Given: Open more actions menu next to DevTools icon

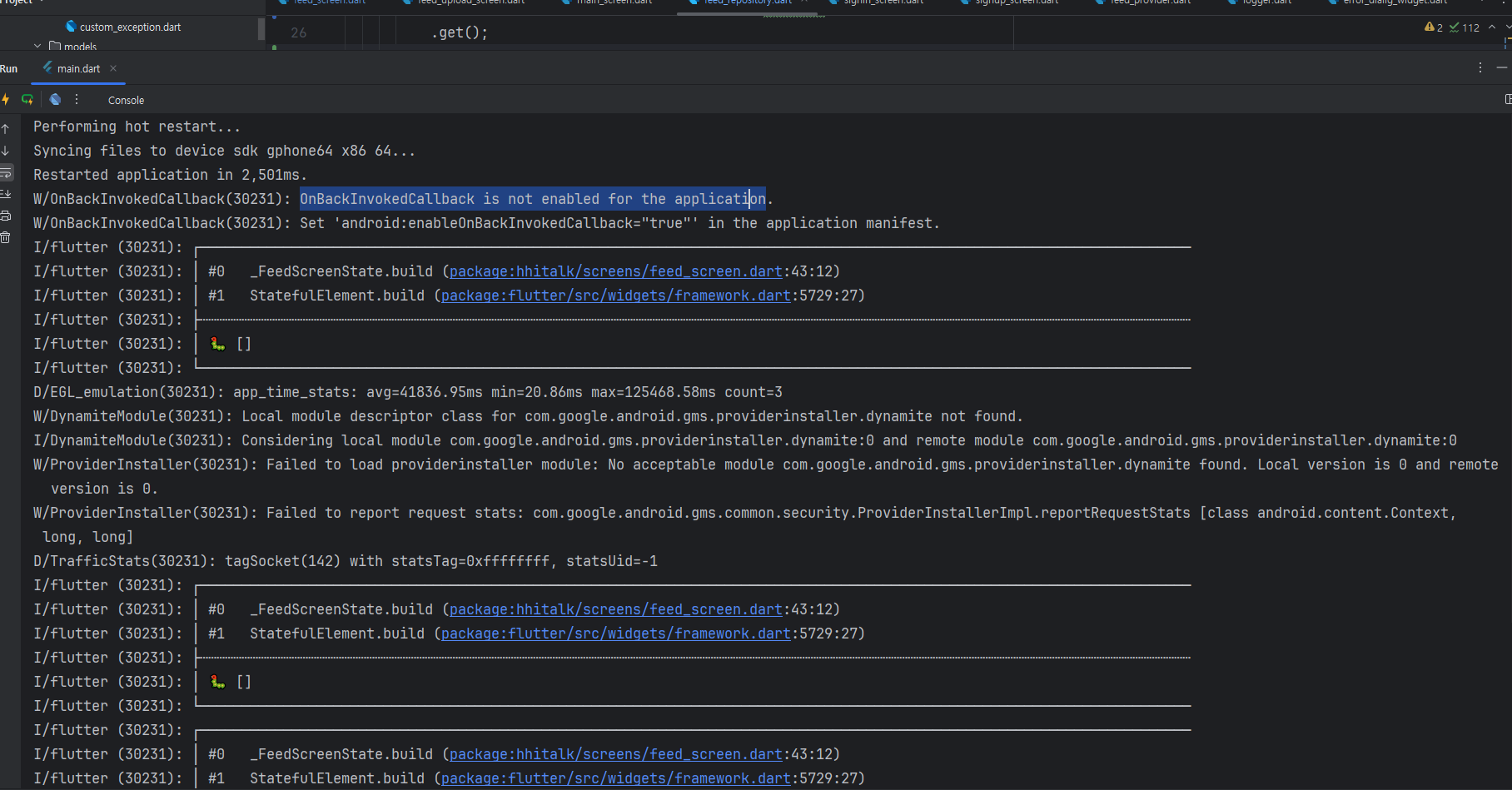Looking at the screenshot, I should pyautogui.click(x=77, y=100).
